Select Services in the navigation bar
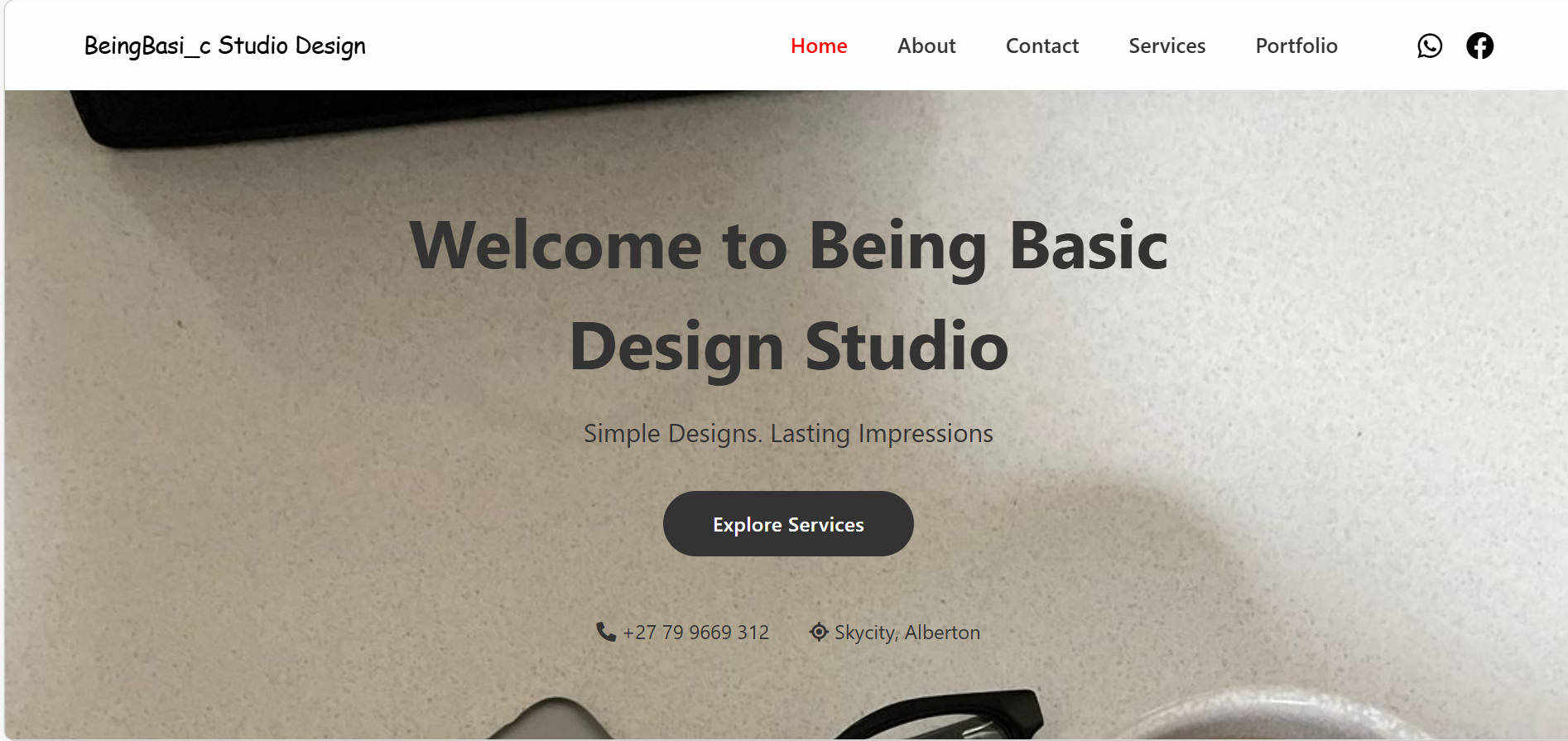The width and height of the screenshot is (1568, 741). click(x=1167, y=46)
